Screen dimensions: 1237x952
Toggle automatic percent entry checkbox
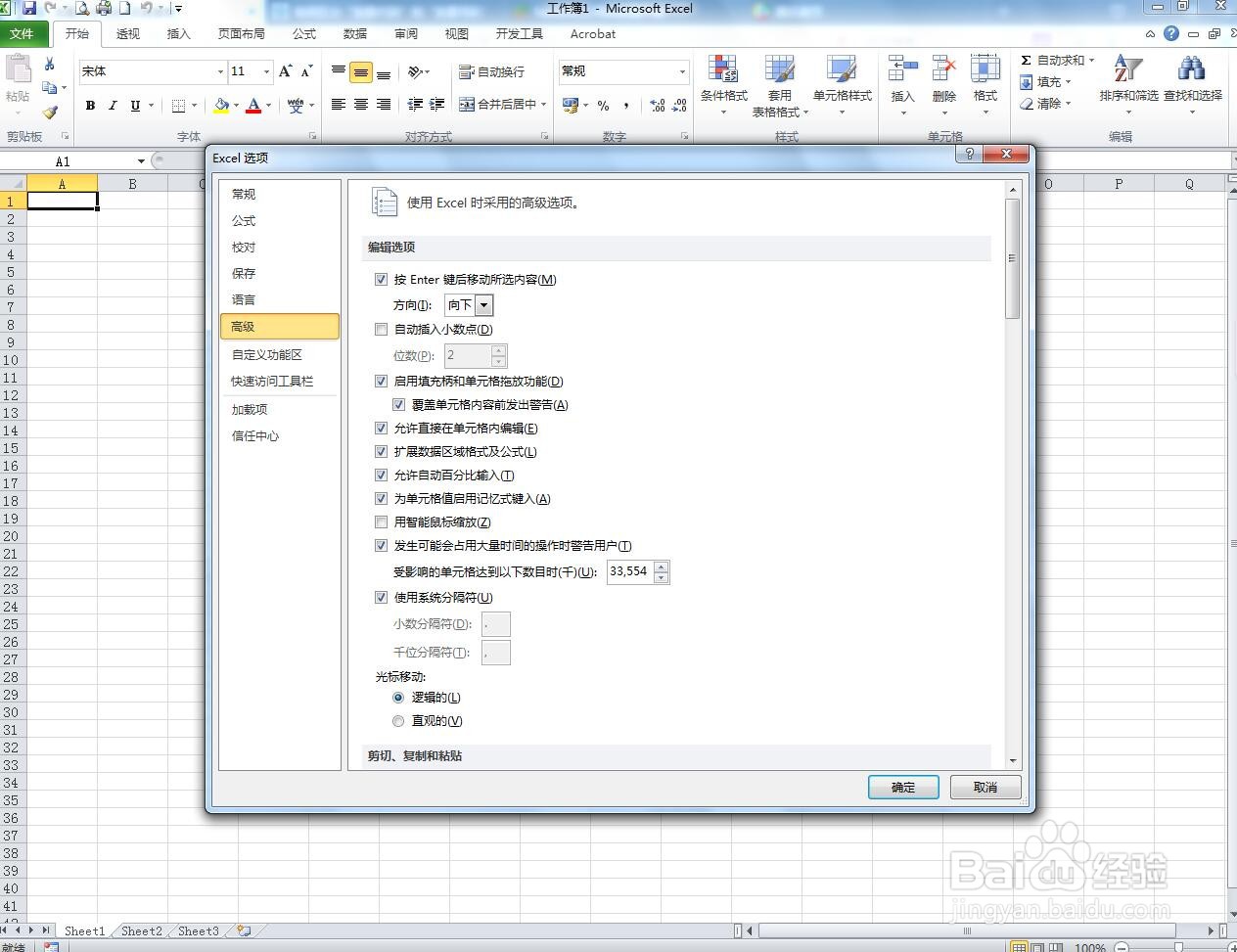[382, 476]
